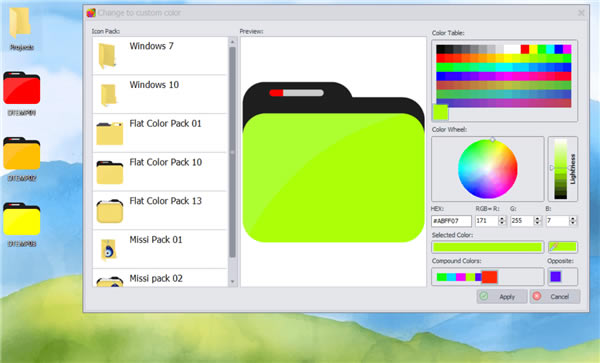Increase the B value with the up arrow

tap(573, 218)
